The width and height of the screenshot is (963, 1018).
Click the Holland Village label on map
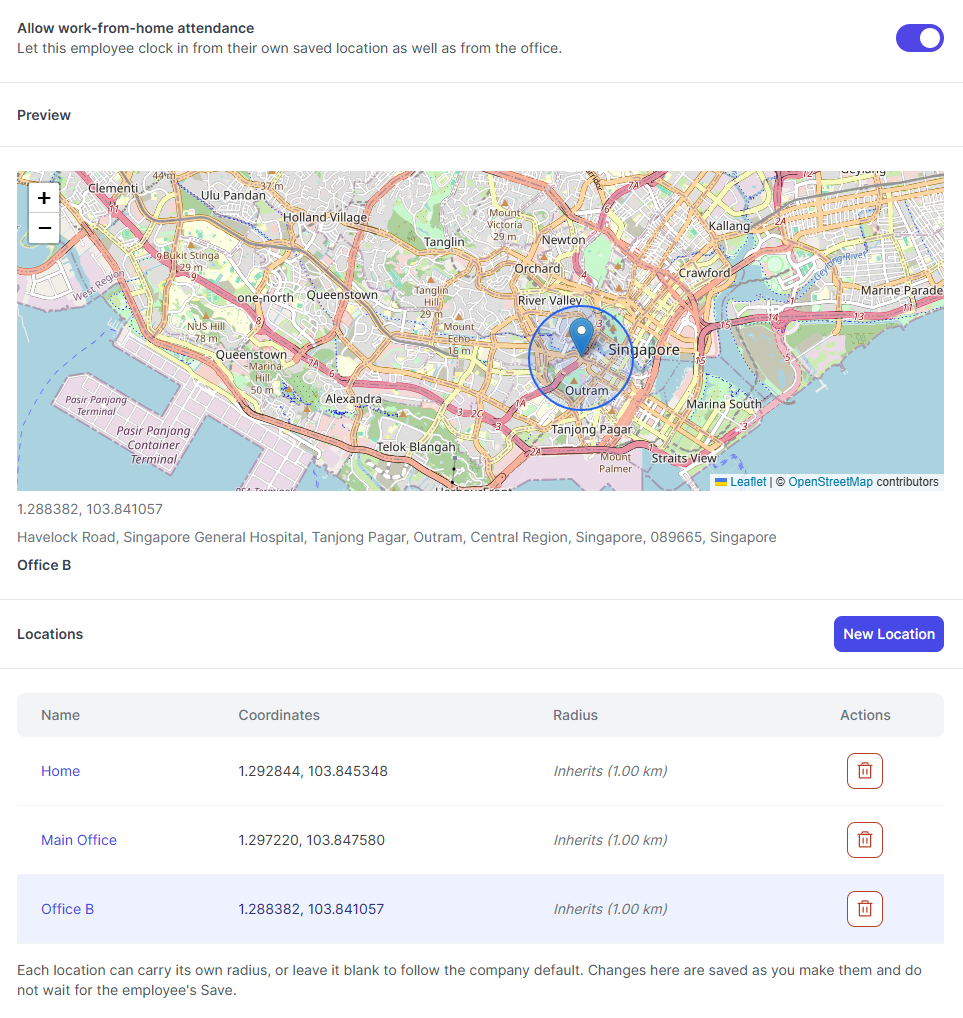pos(325,217)
